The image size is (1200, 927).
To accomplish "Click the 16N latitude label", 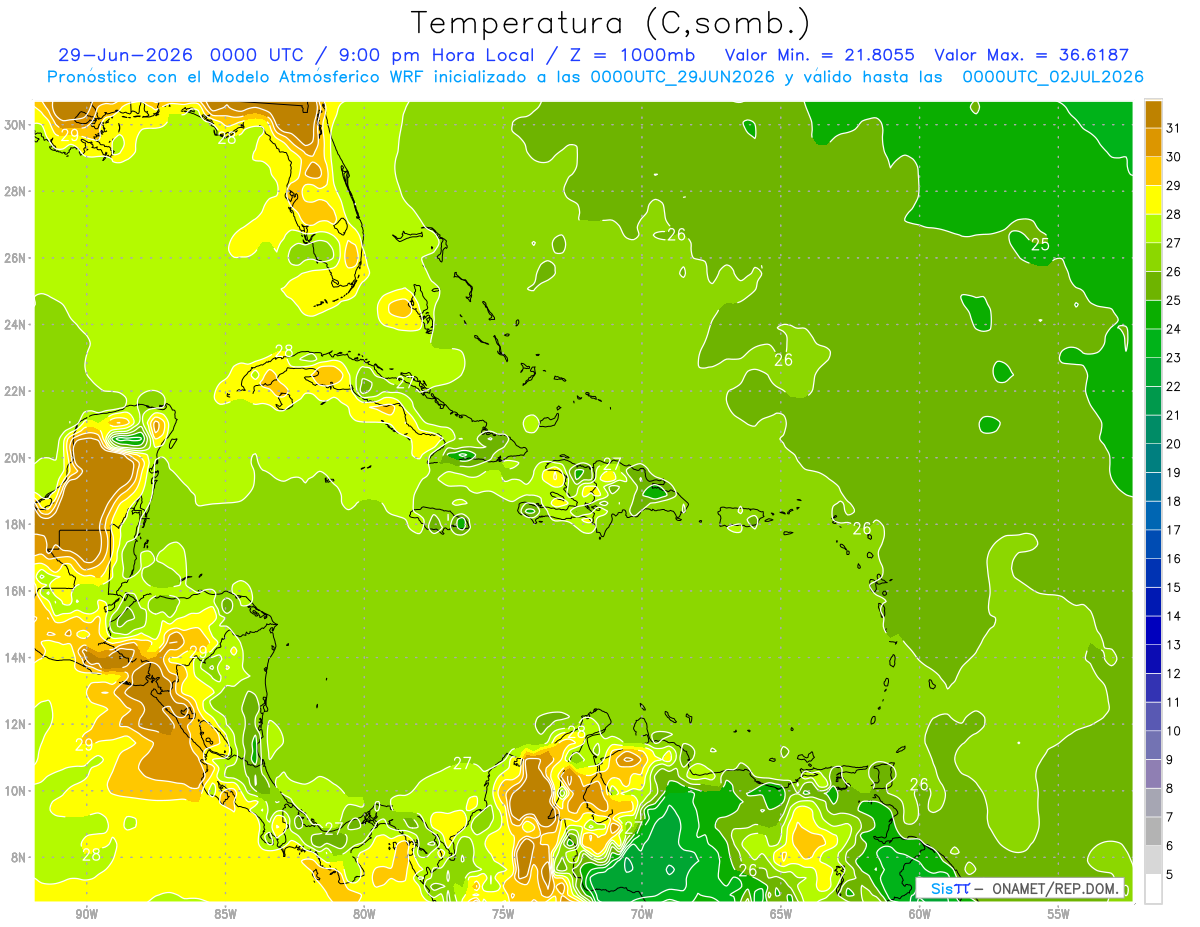I will (x=17, y=591).
